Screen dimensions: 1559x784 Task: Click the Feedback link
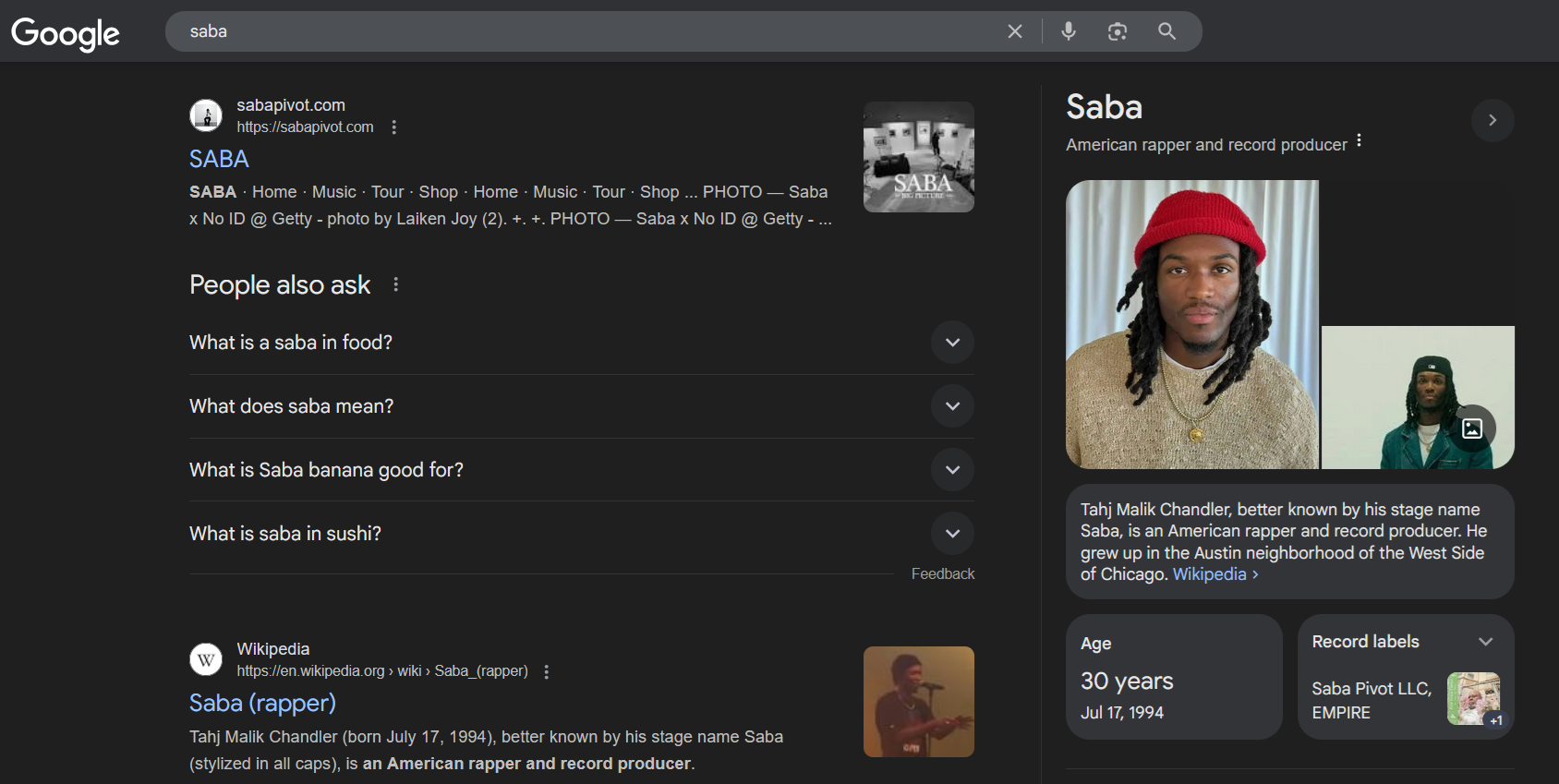point(943,573)
